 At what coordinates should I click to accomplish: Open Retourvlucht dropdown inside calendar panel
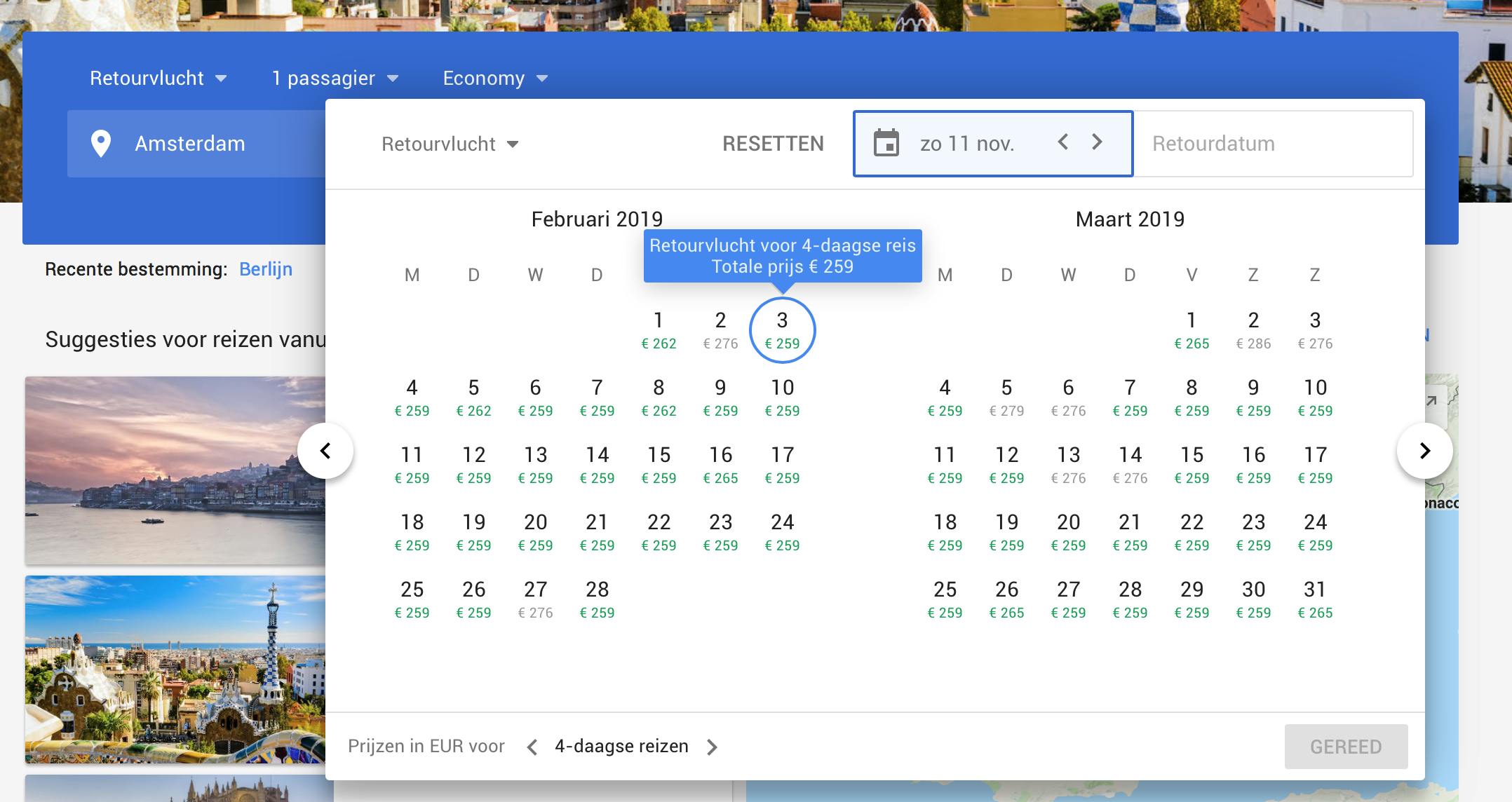[x=450, y=144]
